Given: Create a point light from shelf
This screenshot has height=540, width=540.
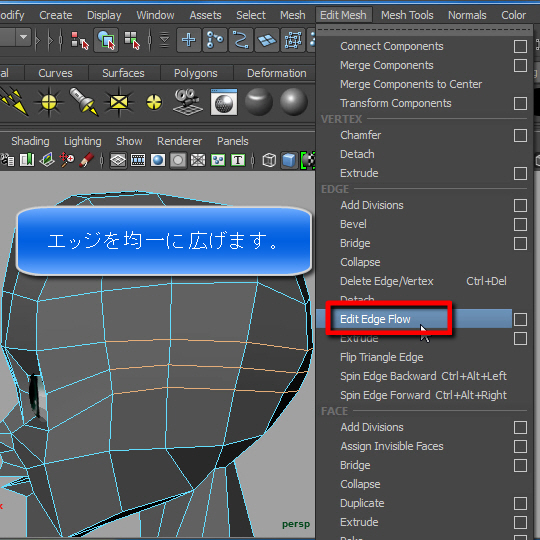Looking at the screenshot, I should [49, 102].
